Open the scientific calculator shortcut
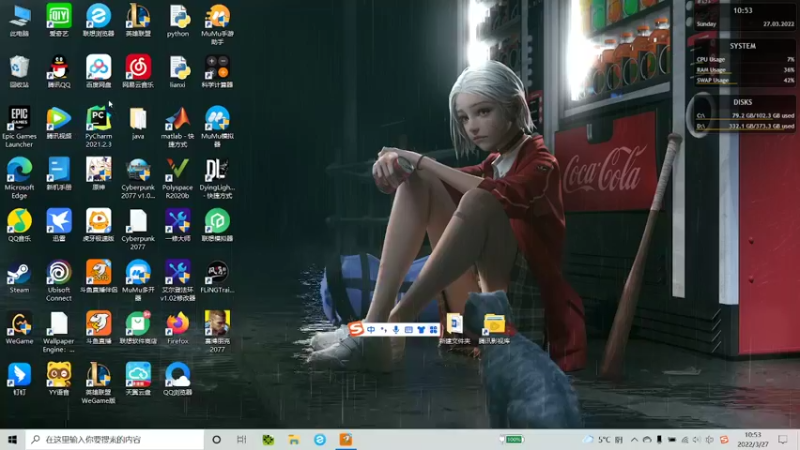 (x=217, y=71)
